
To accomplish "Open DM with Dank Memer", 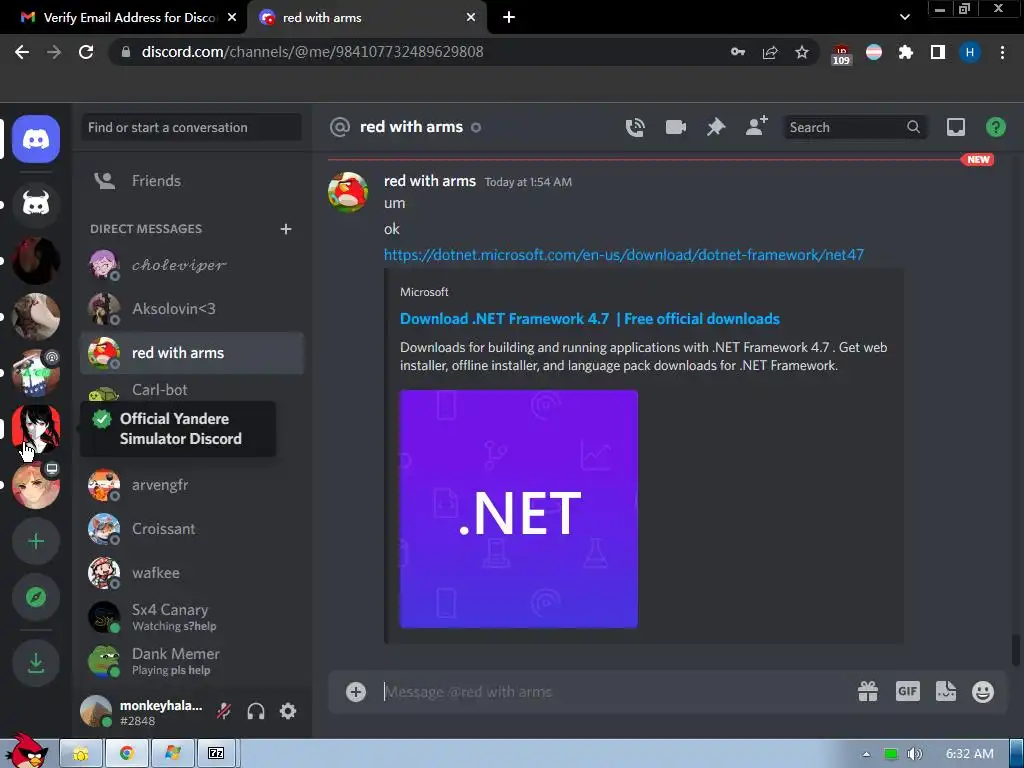I will click(x=191, y=661).
